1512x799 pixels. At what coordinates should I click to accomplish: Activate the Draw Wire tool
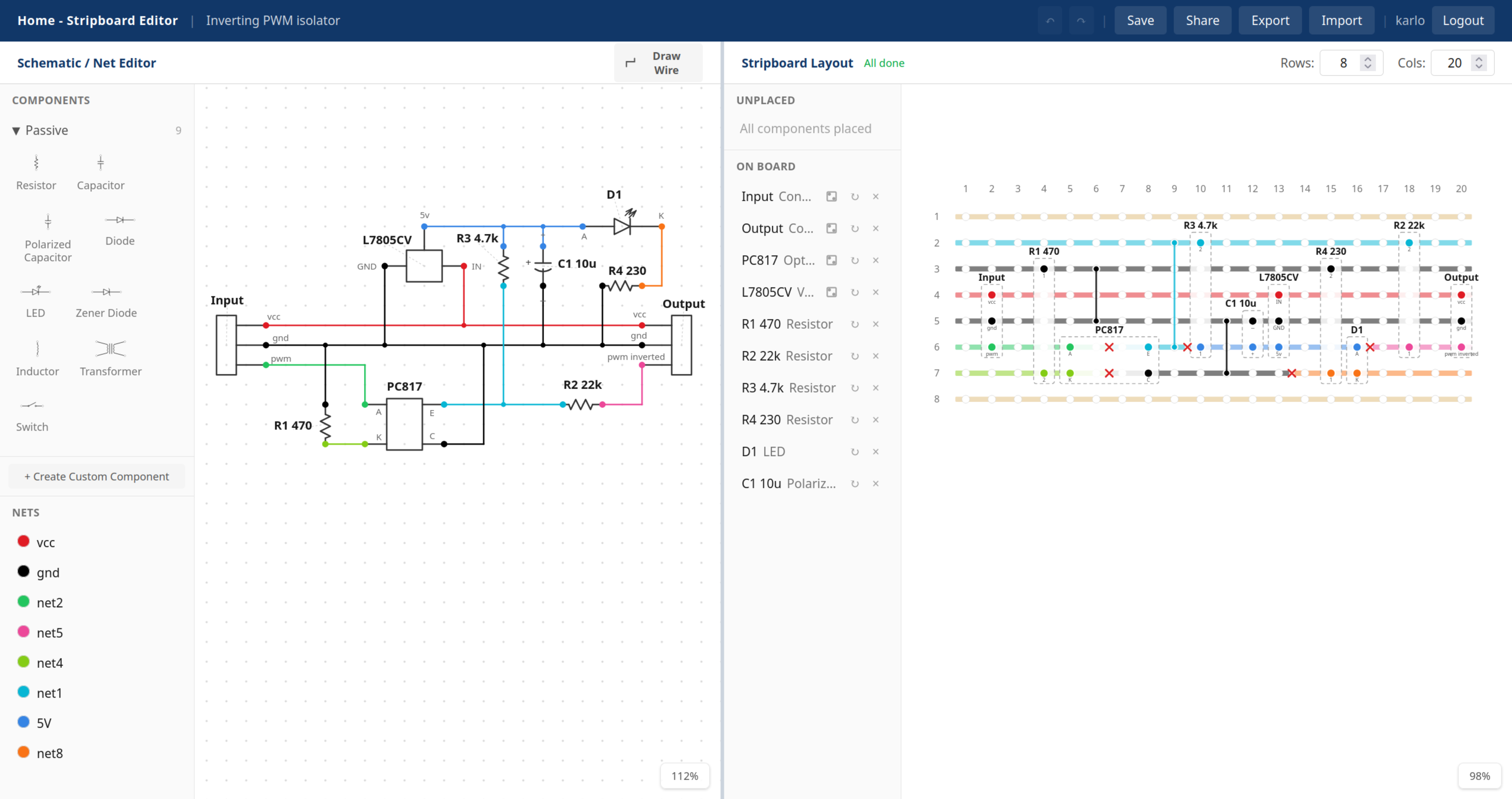click(x=658, y=63)
